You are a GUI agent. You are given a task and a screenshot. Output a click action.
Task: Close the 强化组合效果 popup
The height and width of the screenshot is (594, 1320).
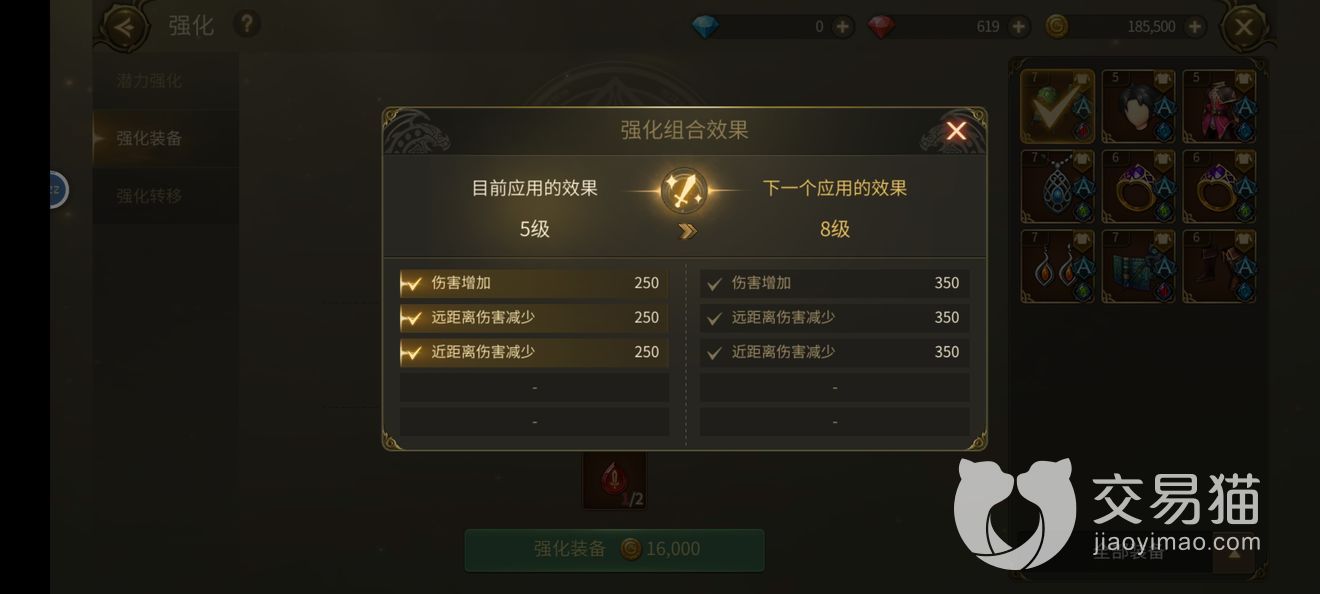pyautogui.click(x=956, y=131)
